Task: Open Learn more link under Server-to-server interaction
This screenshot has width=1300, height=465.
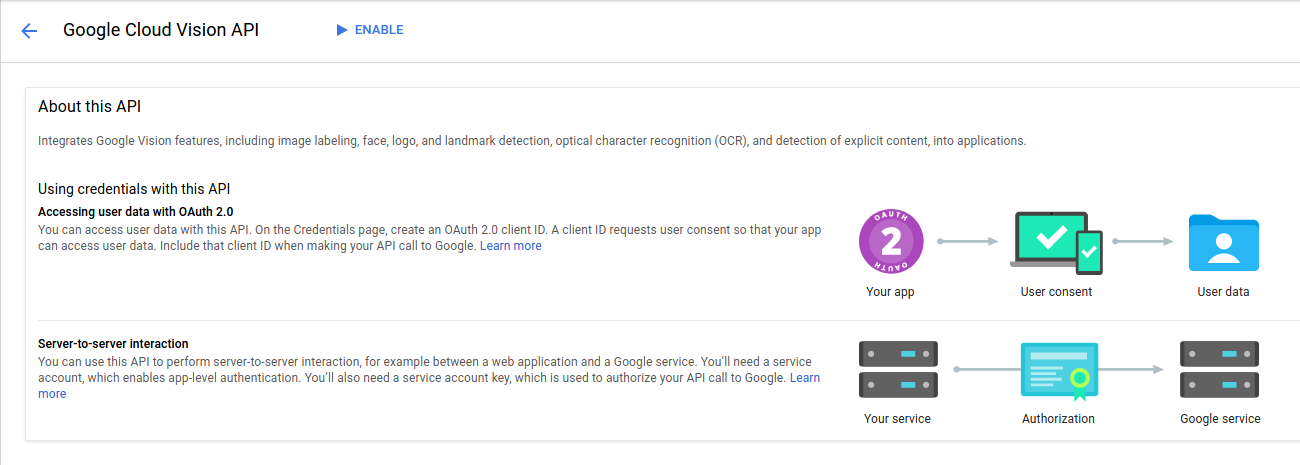Action: pyautogui.click(x=805, y=378)
